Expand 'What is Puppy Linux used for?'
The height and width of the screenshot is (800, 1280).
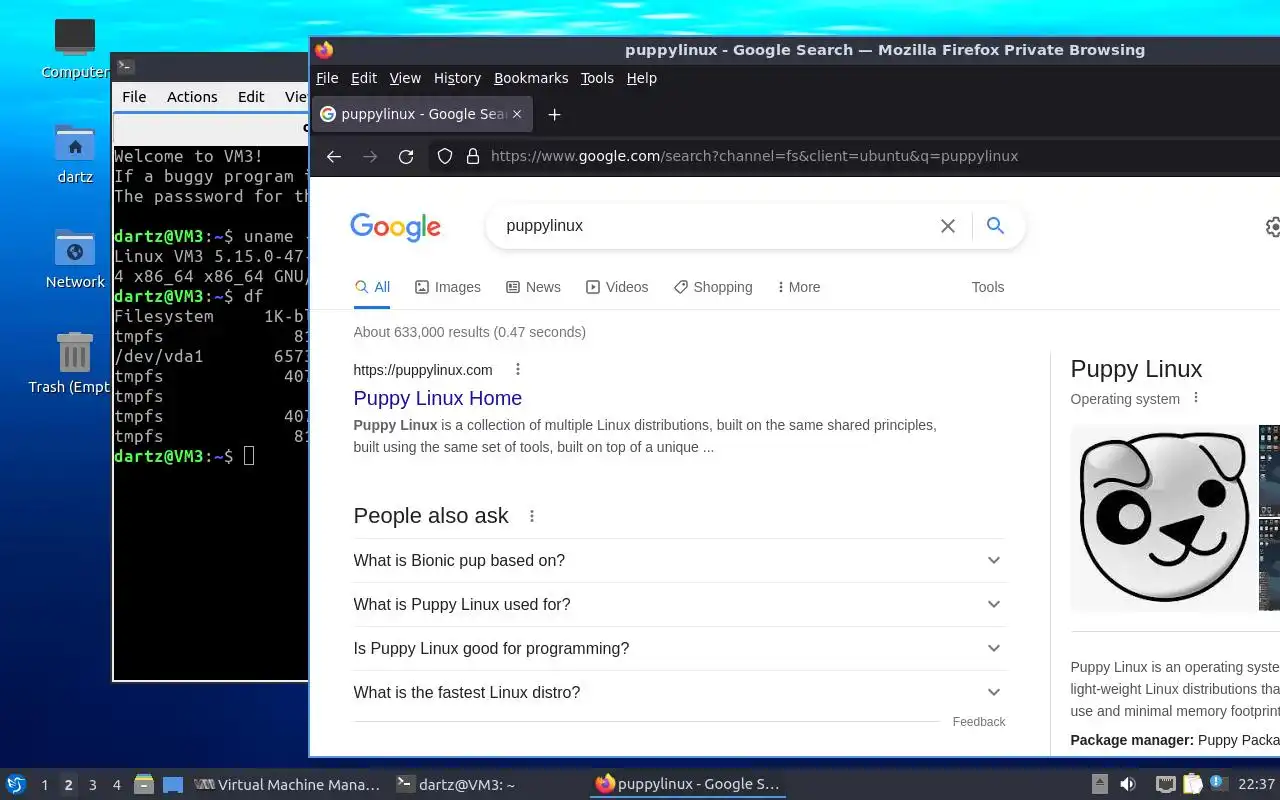(x=679, y=604)
